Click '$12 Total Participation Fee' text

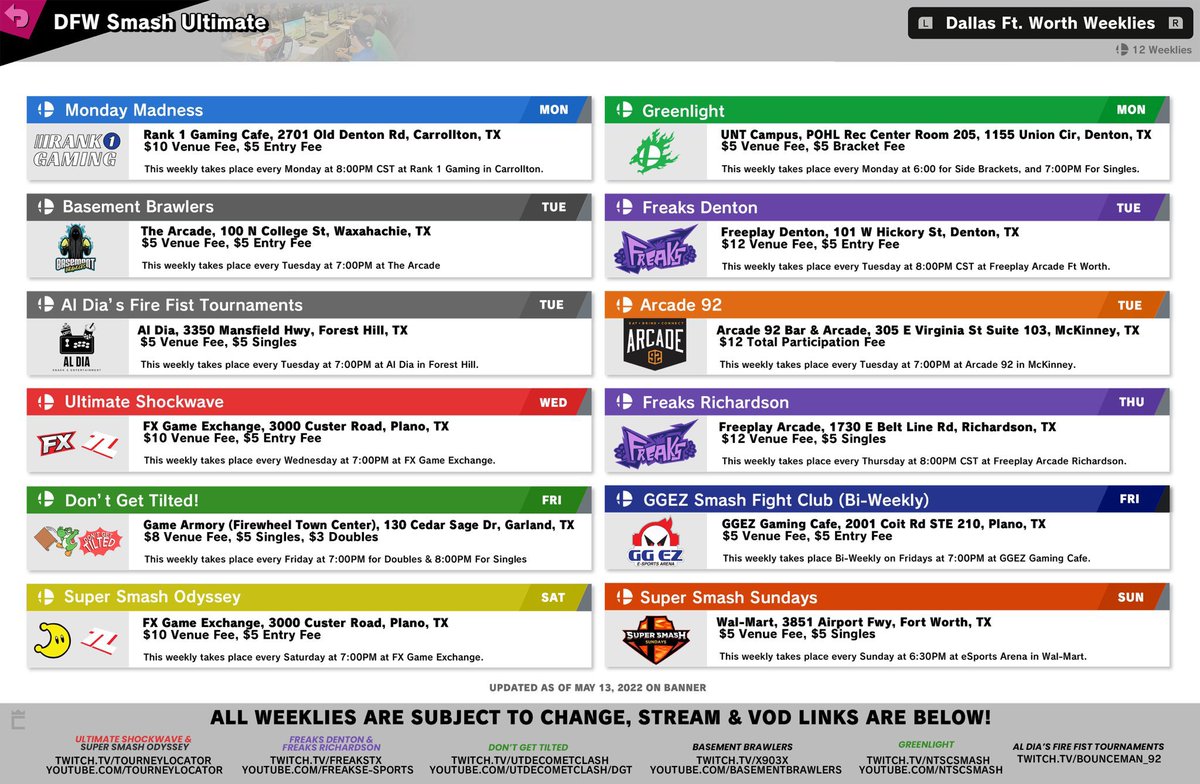(802, 342)
